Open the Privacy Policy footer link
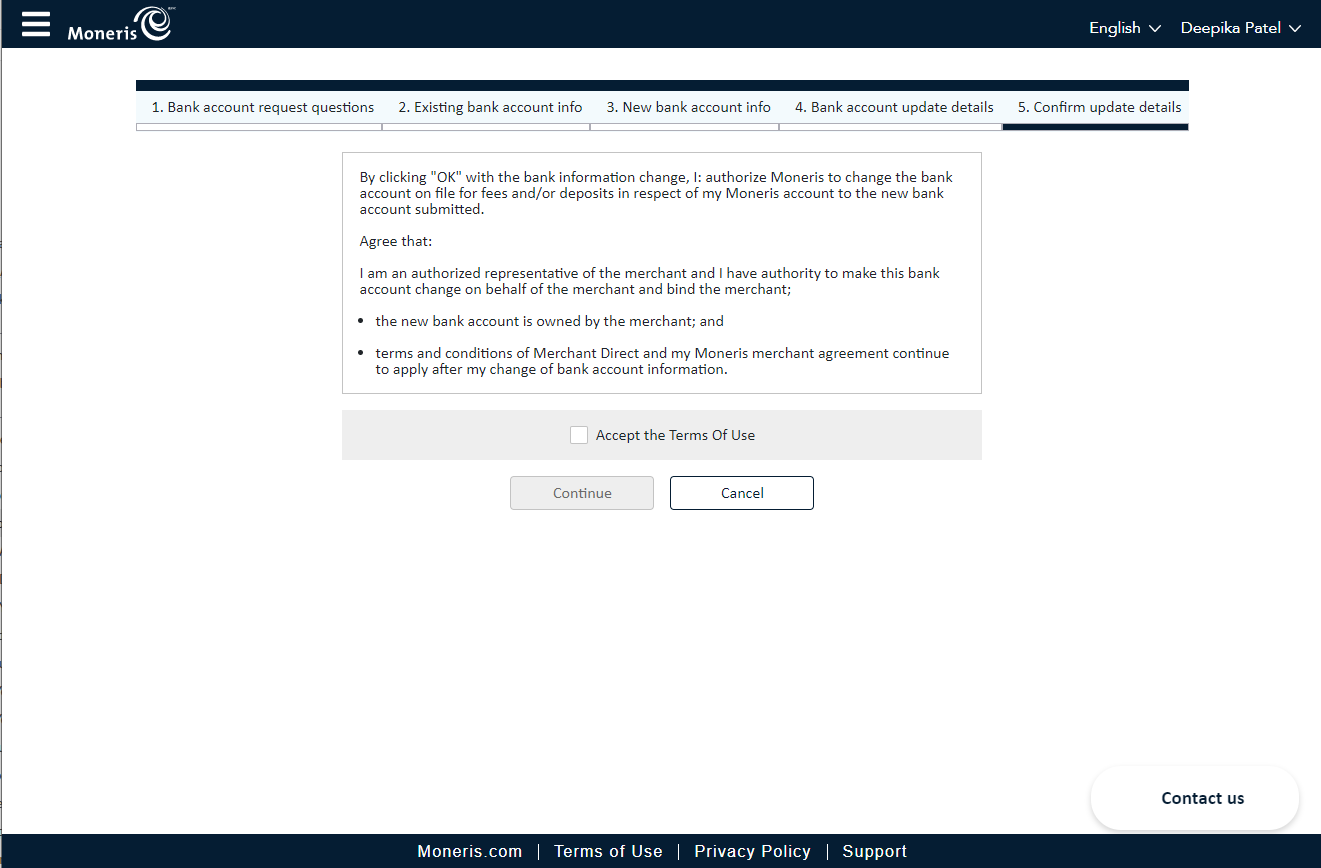Viewport: 1321px width, 868px height. pyautogui.click(x=753, y=852)
